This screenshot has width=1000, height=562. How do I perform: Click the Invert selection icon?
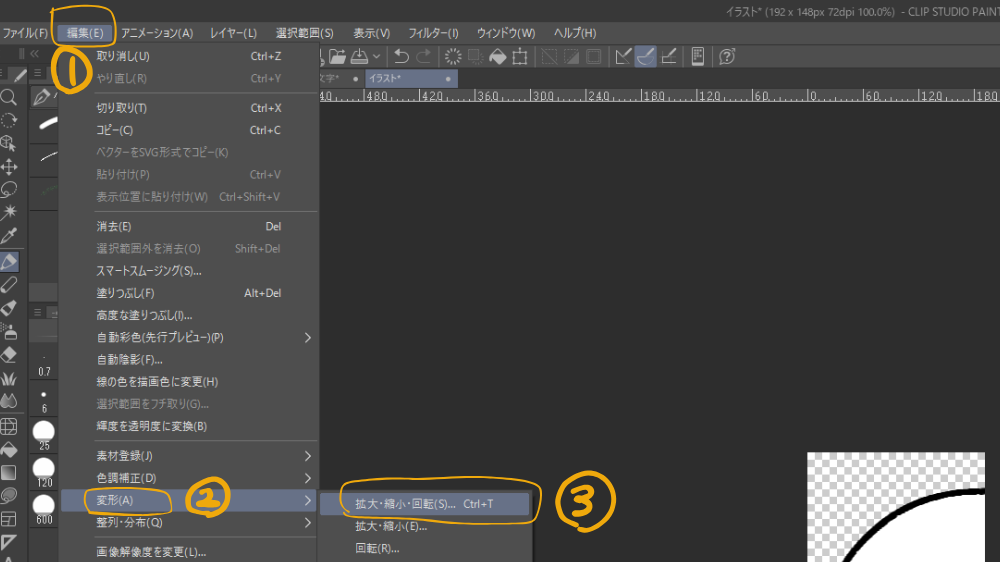pyautogui.click(x=571, y=57)
